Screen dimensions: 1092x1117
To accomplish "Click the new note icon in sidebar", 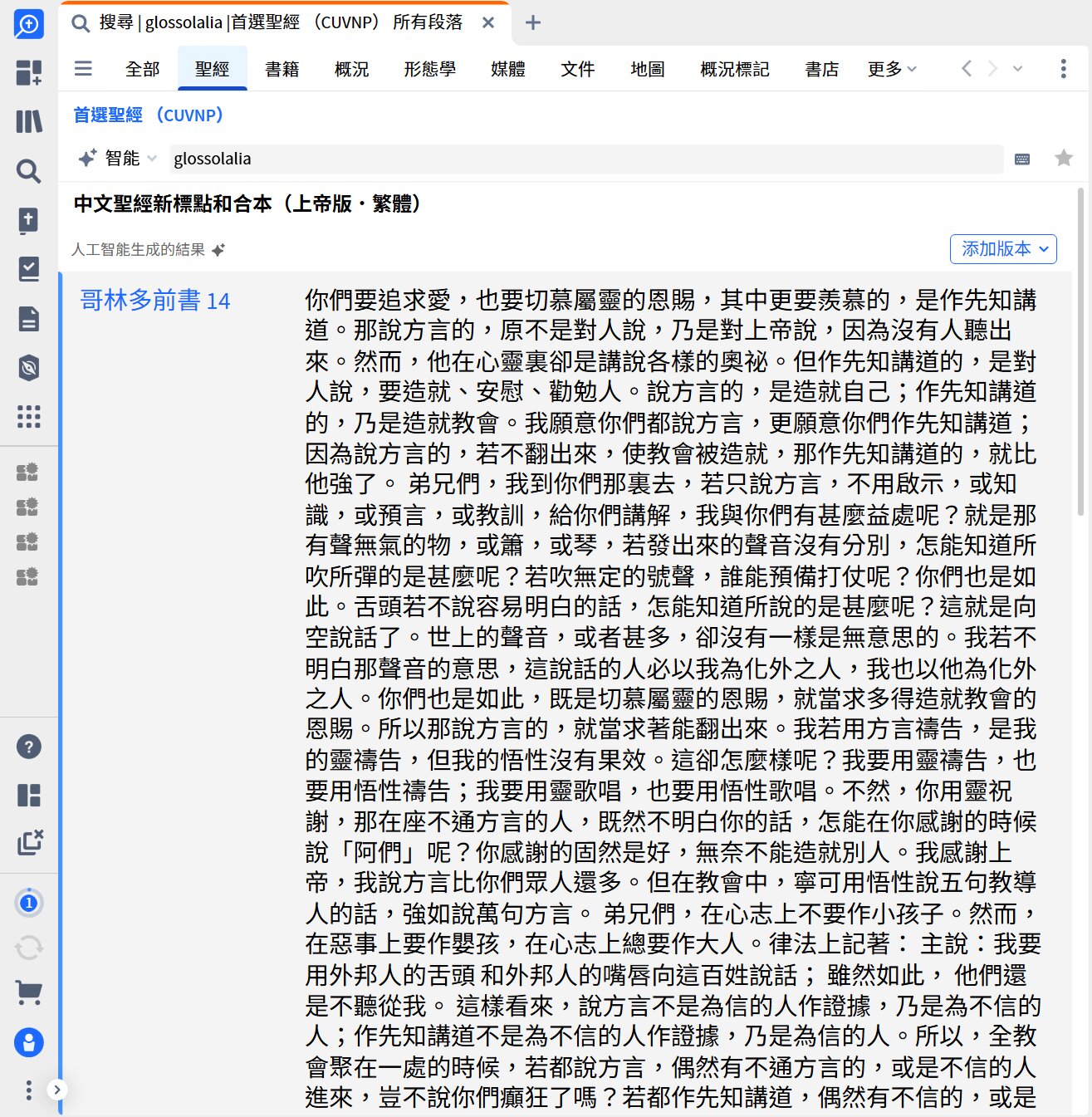I will click(28, 220).
